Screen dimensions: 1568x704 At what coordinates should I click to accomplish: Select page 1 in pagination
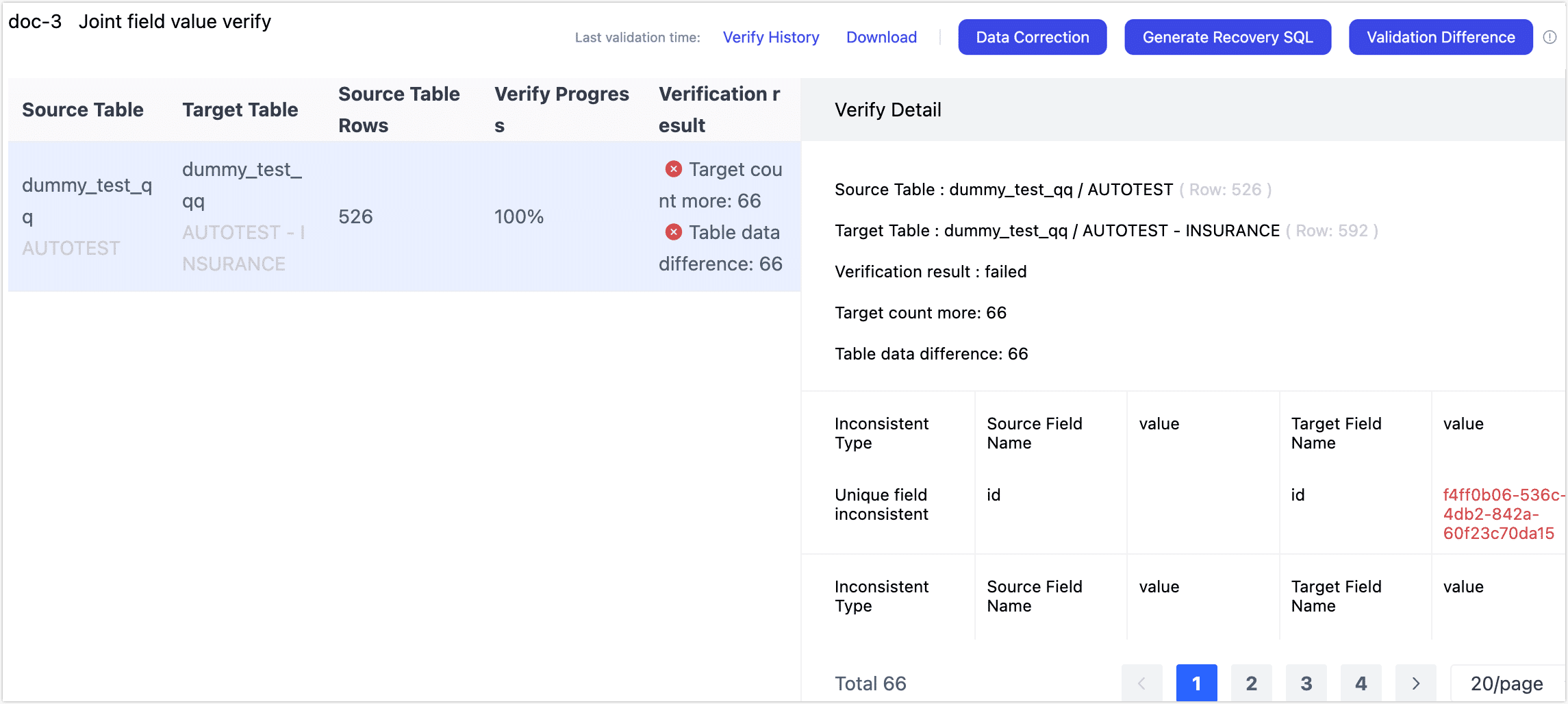(1197, 683)
